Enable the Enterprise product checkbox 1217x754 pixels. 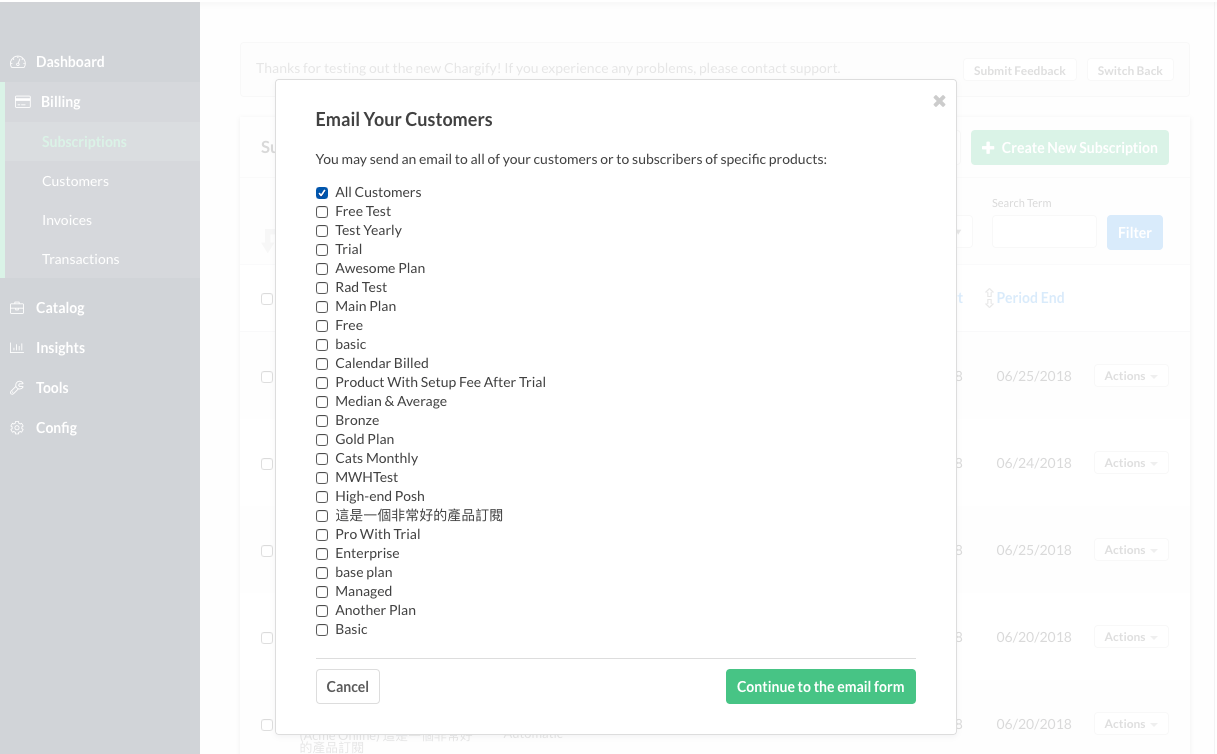click(x=322, y=554)
